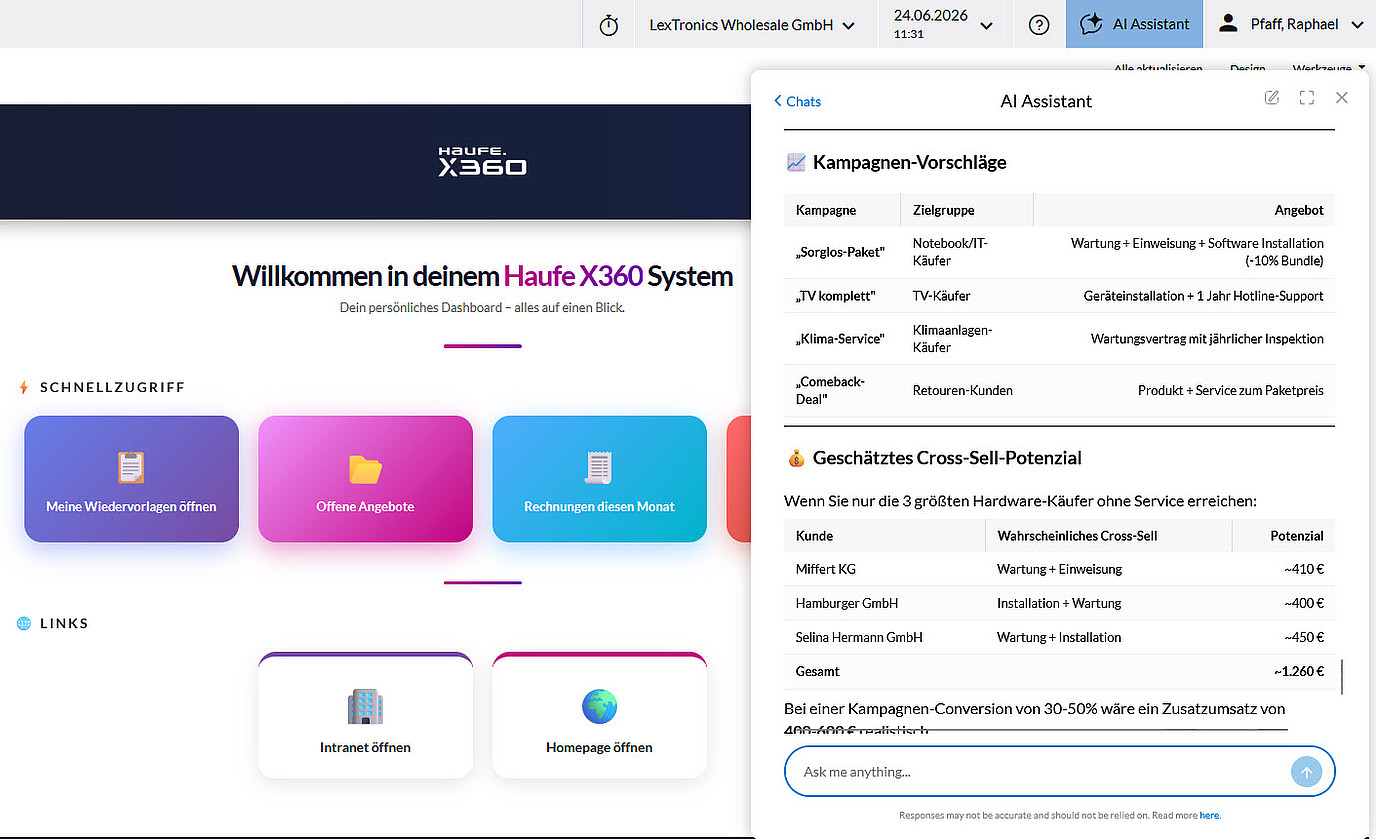
Task: Open the Offene Angebote card
Action: [365, 479]
